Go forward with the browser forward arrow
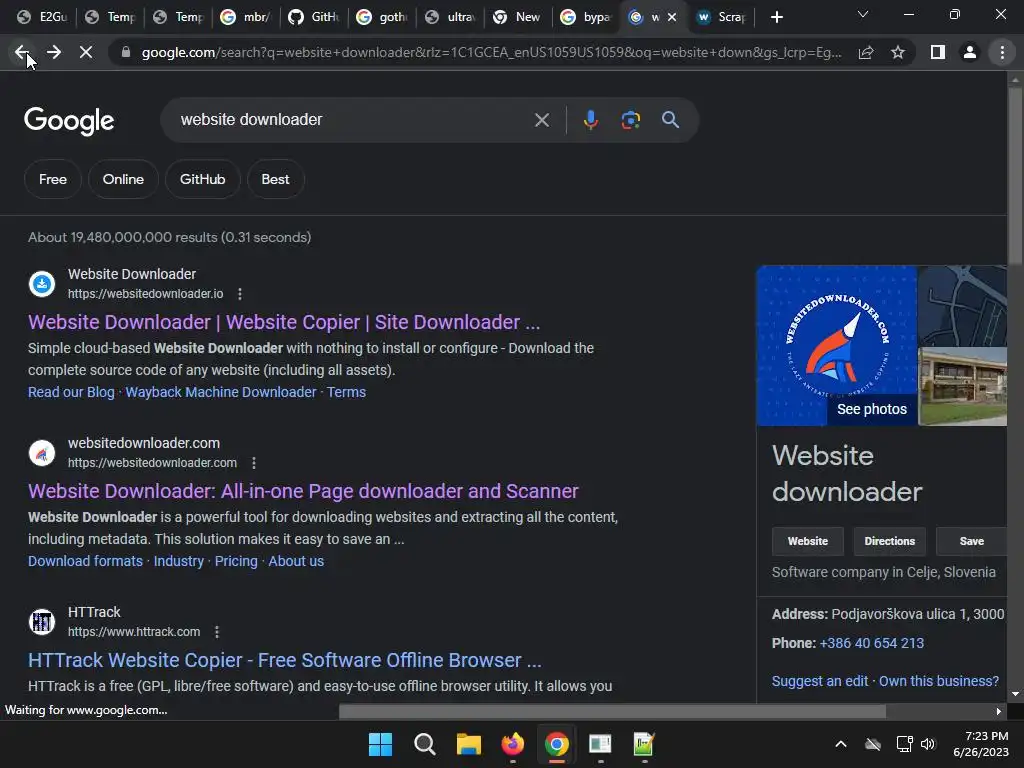Image resolution: width=1024 pixels, height=768 pixels. coord(54,52)
